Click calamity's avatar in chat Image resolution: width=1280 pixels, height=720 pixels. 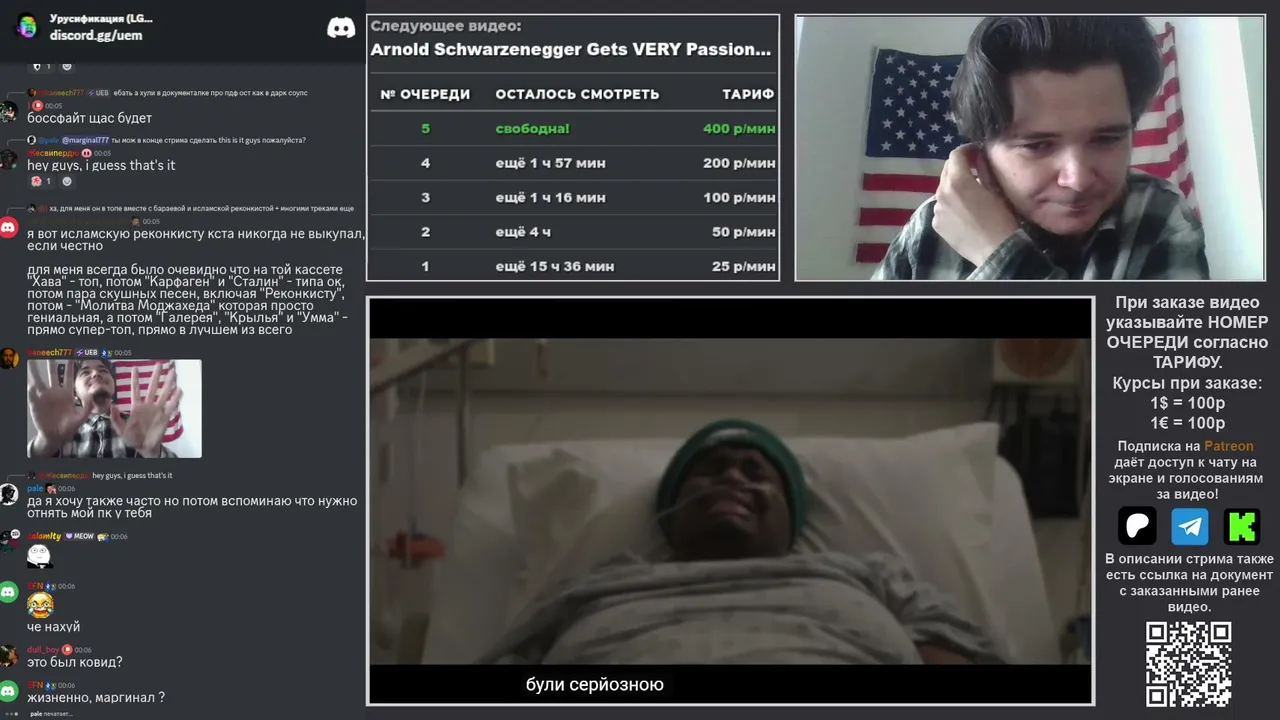(9, 541)
